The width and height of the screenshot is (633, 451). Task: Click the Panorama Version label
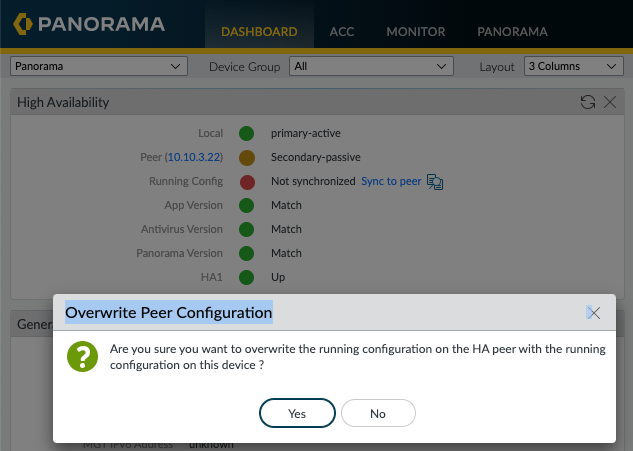tap(179, 253)
